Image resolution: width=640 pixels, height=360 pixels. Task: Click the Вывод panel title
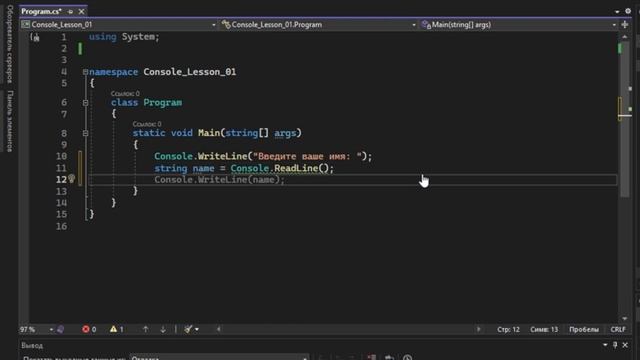click(32, 346)
